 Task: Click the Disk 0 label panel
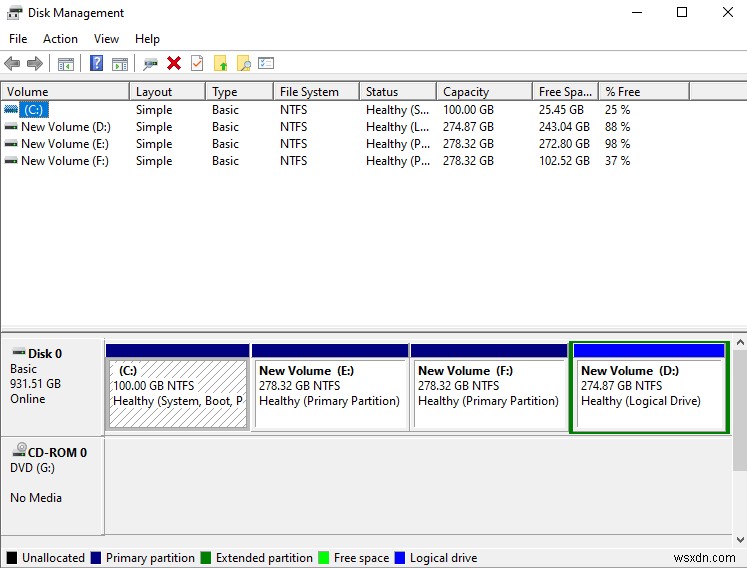pos(52,387)
